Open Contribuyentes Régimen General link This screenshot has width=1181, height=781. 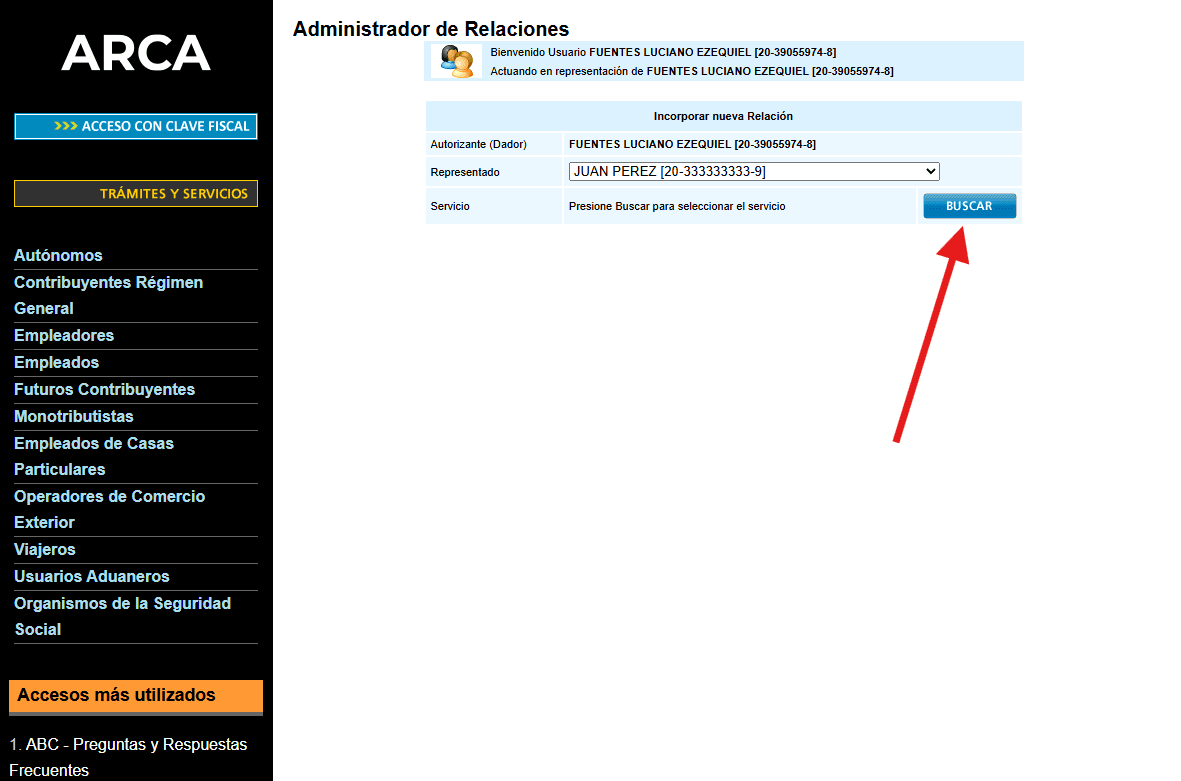point(108,295)
